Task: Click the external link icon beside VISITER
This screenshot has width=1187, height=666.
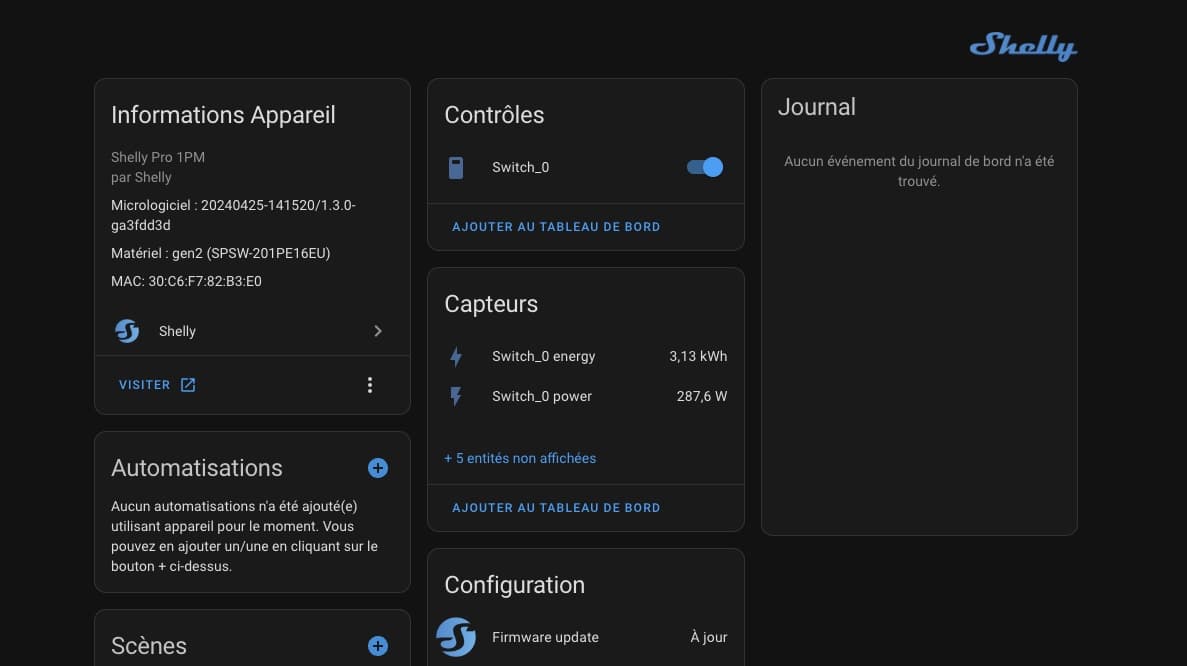Action: coord(188,384)
